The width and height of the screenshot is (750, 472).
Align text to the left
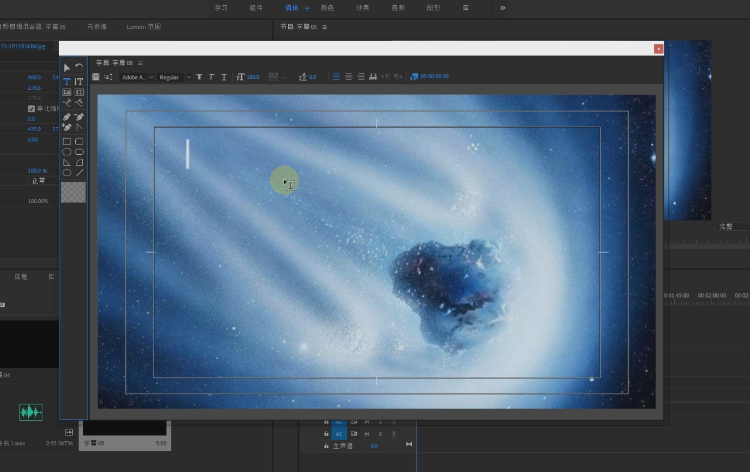tap(336, 77)
